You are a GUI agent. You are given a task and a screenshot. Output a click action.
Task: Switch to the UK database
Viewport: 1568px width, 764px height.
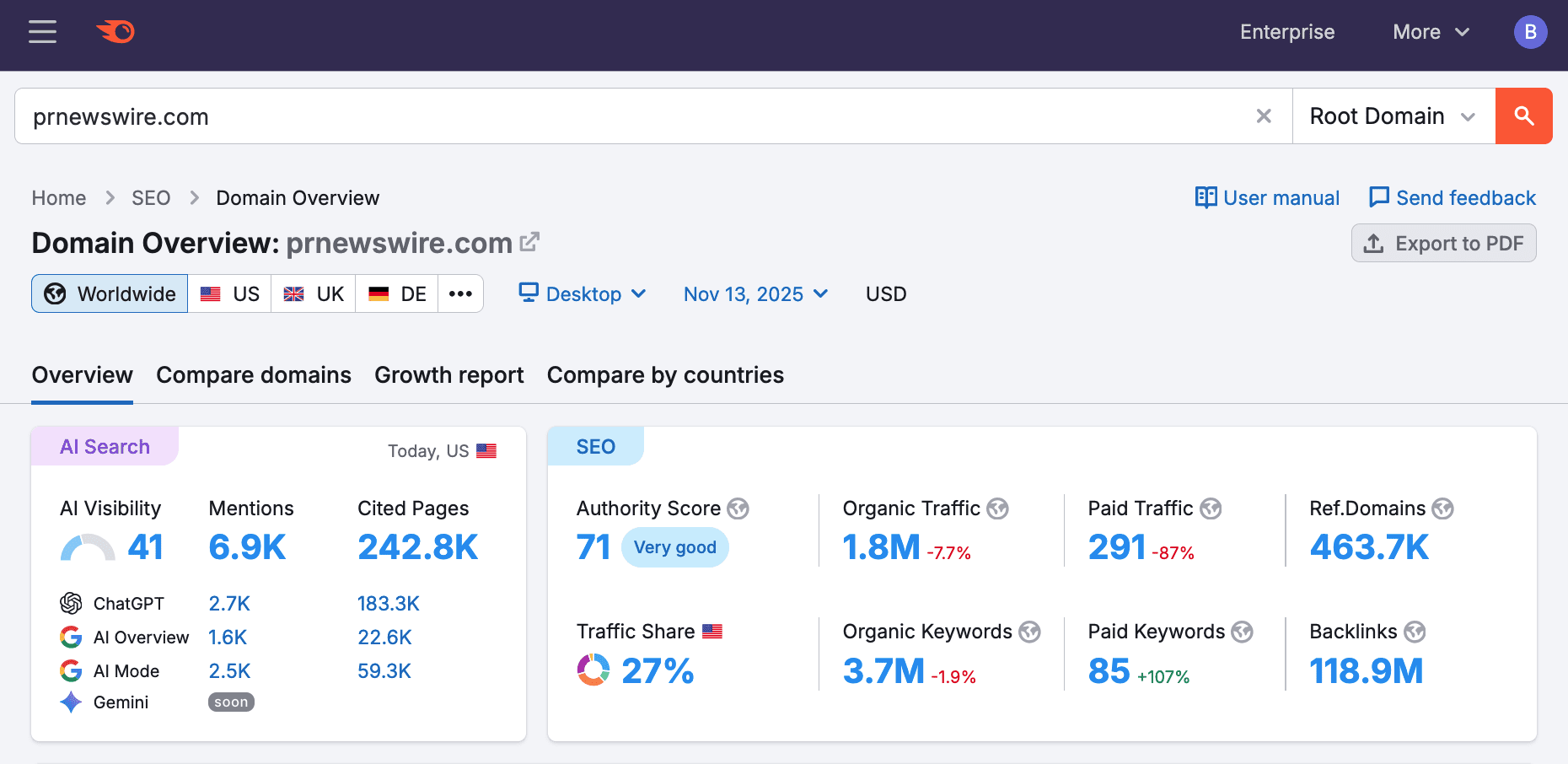coord(314,293)
